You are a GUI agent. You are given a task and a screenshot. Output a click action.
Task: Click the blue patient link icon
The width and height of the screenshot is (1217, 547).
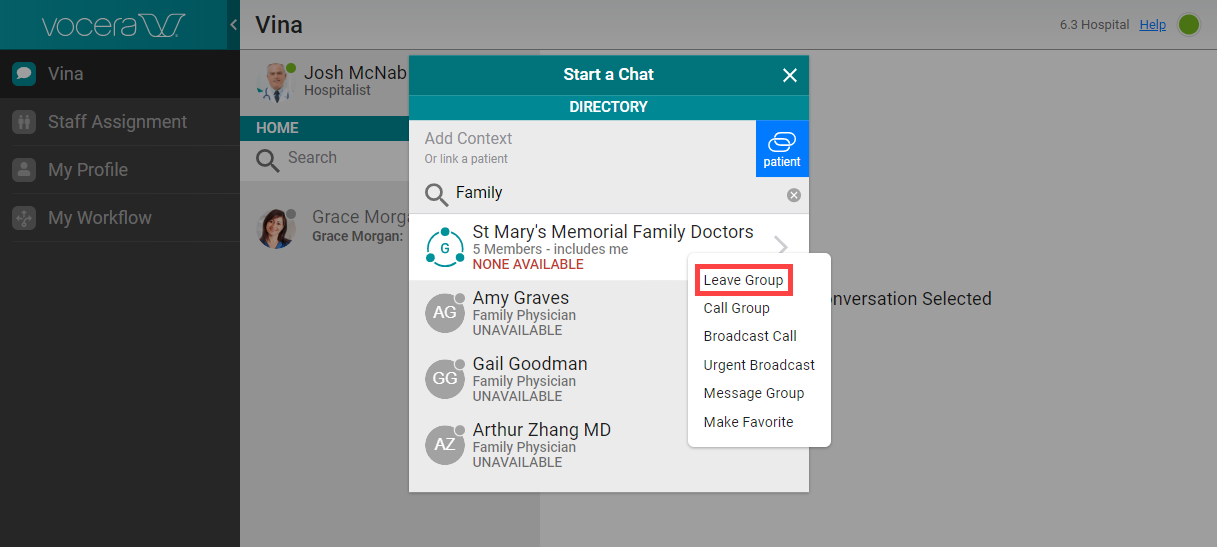[x=782, y=149]
